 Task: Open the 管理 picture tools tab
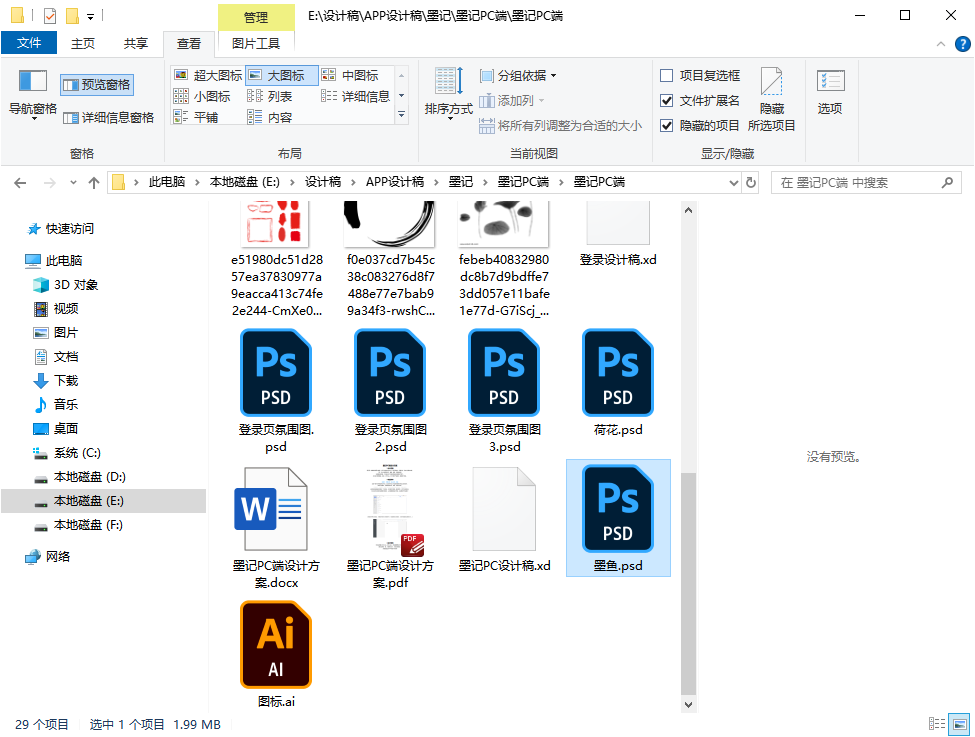click(x=256, y=17)
